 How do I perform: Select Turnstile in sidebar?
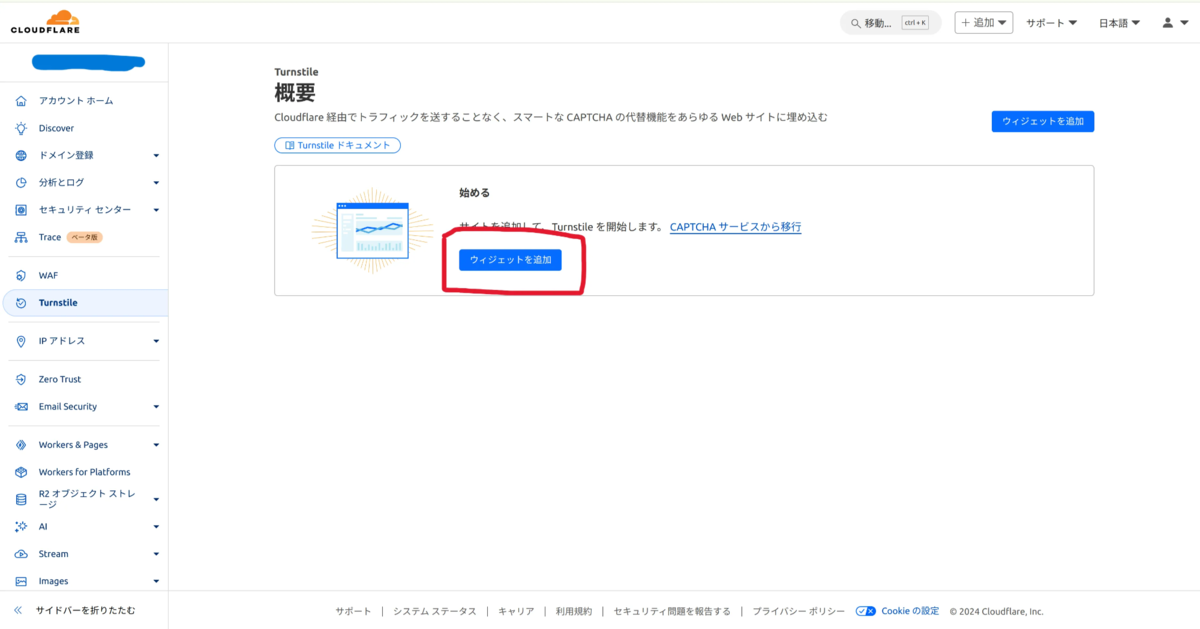click(58, 303)
